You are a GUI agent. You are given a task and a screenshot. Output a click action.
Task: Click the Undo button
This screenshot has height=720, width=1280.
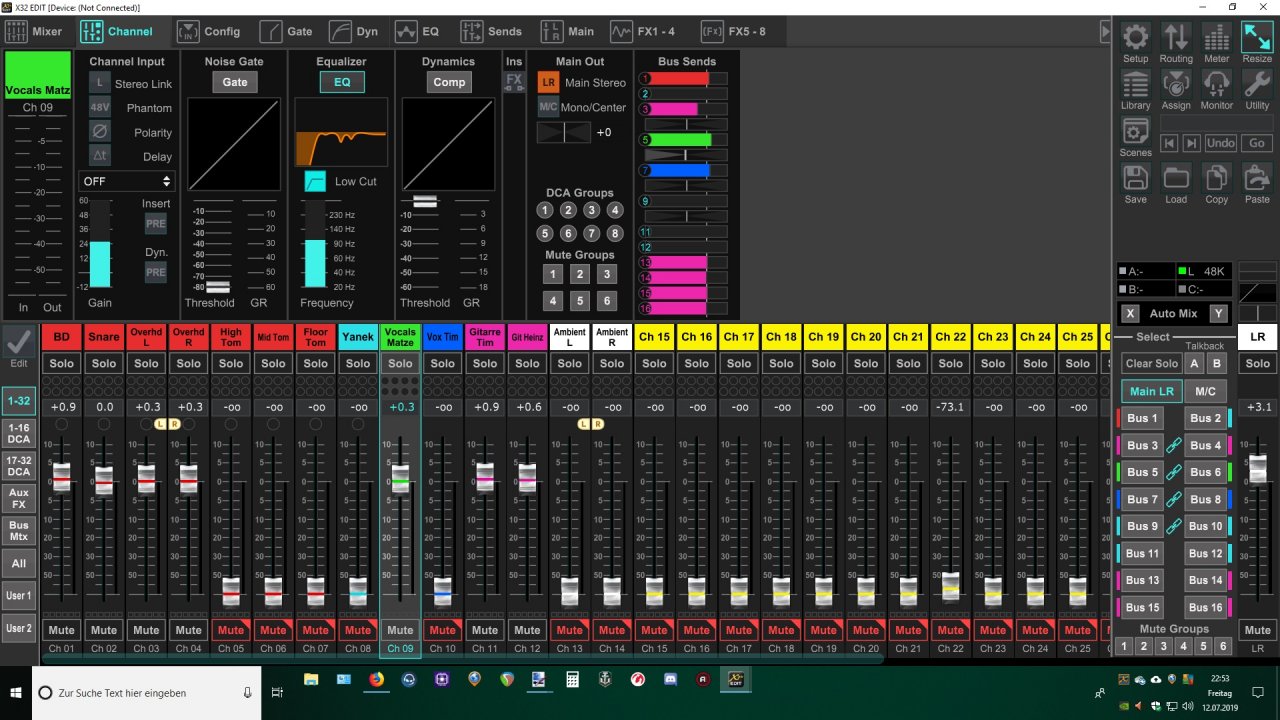coord(1220,143)
